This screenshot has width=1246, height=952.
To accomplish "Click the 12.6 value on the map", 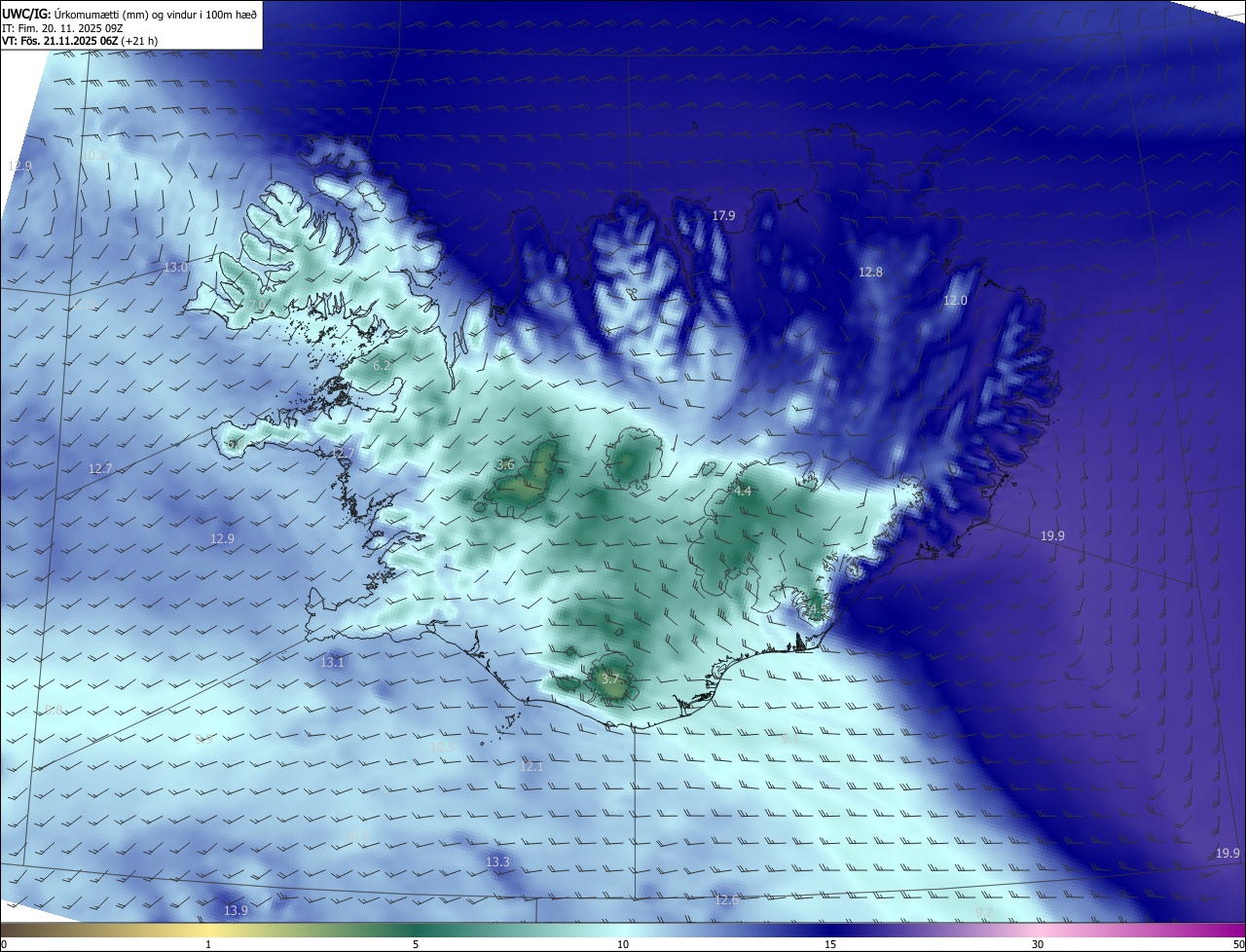I will pos(726,900).
